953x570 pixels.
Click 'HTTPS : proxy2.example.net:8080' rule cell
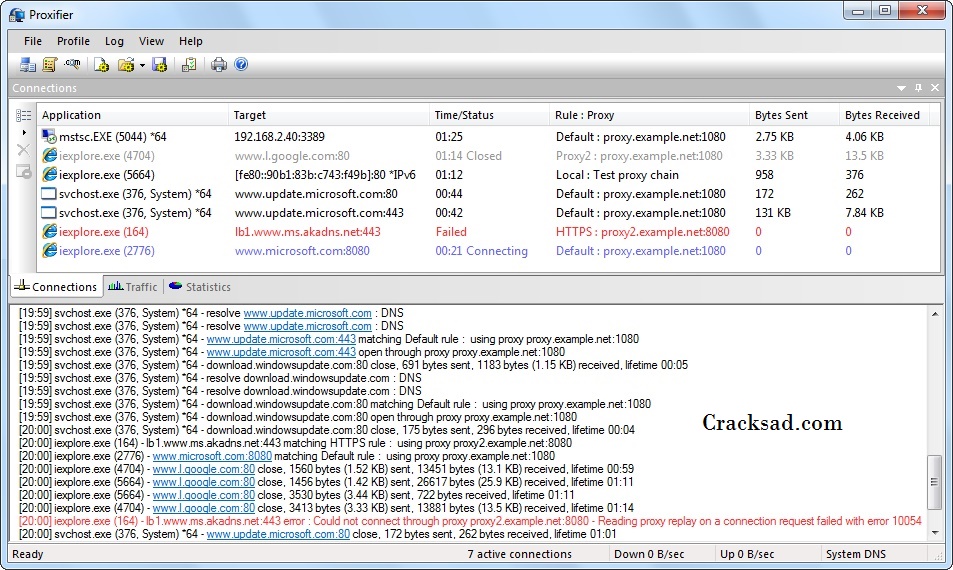coord(642,232)
